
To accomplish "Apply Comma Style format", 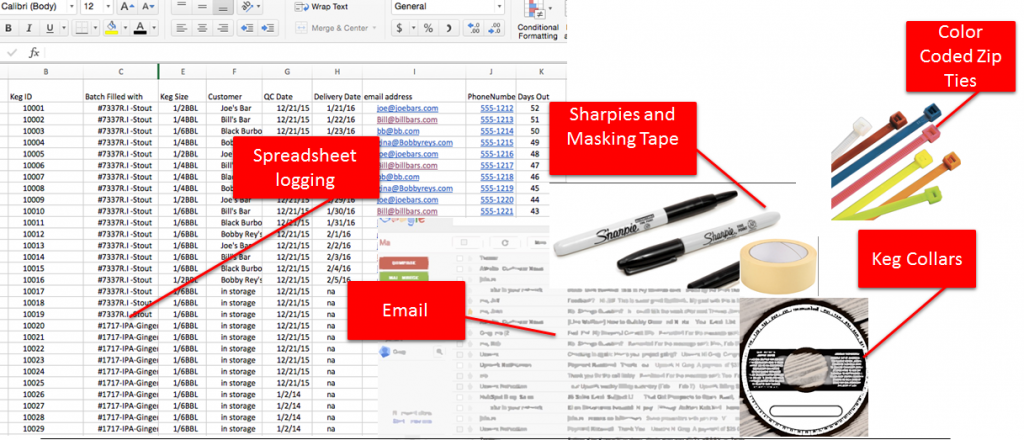I will pos(448,28).
